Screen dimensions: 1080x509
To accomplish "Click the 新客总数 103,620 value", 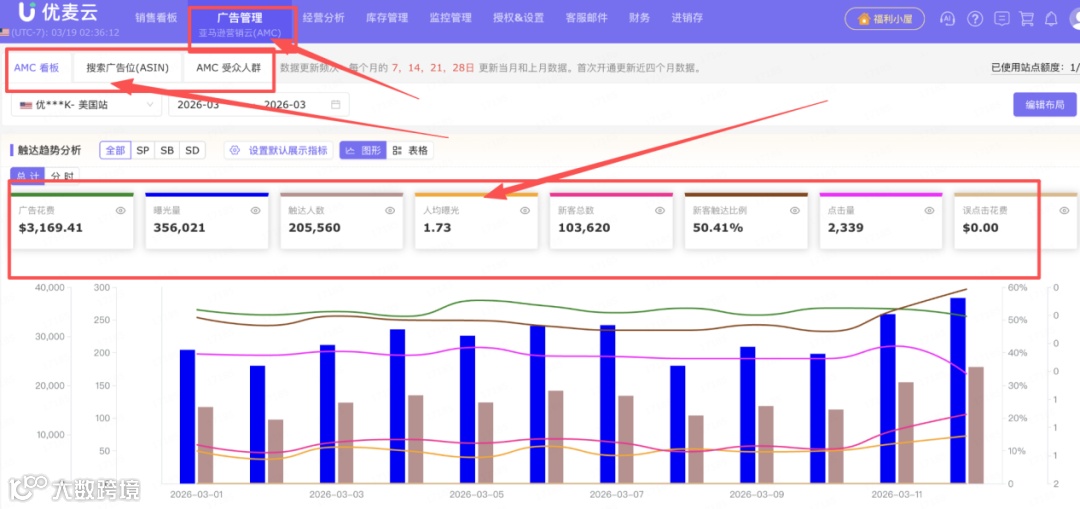I will pyautogui.click(x=585, y=227).
